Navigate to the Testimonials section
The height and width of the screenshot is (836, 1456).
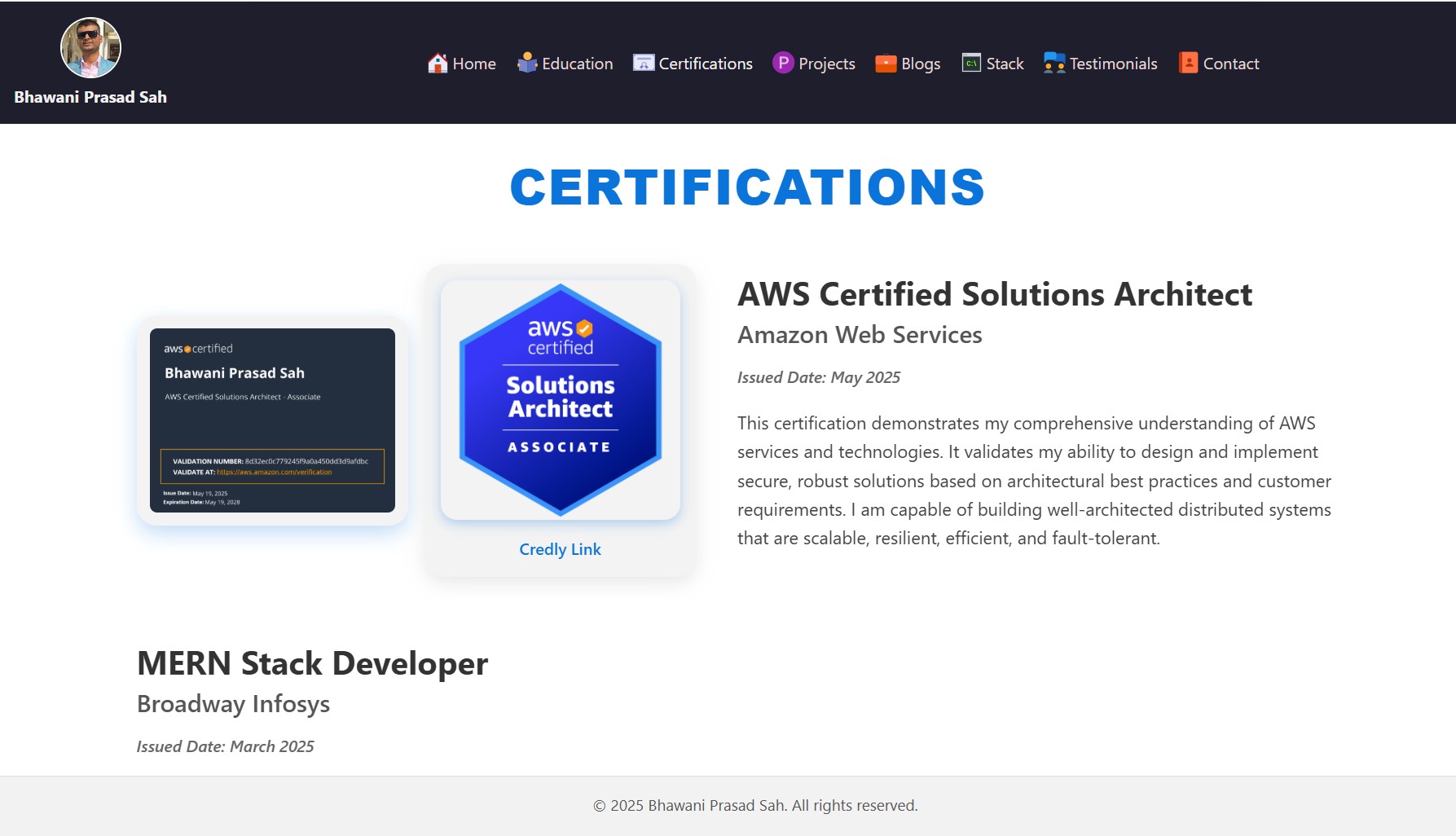tap(1114, 63)
